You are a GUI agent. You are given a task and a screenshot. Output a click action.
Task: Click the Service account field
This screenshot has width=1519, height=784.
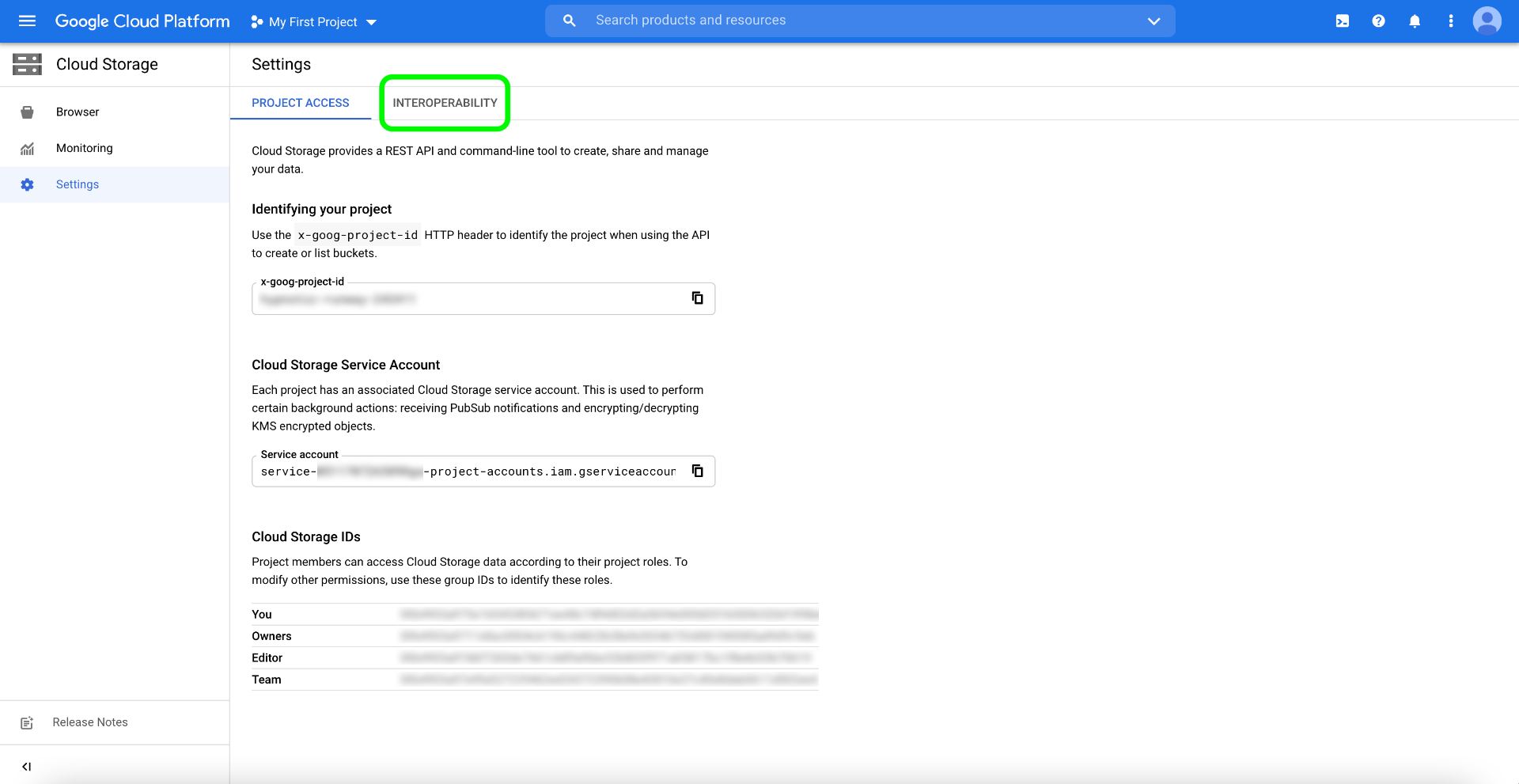pyautogui.click(x=483, y=472)
